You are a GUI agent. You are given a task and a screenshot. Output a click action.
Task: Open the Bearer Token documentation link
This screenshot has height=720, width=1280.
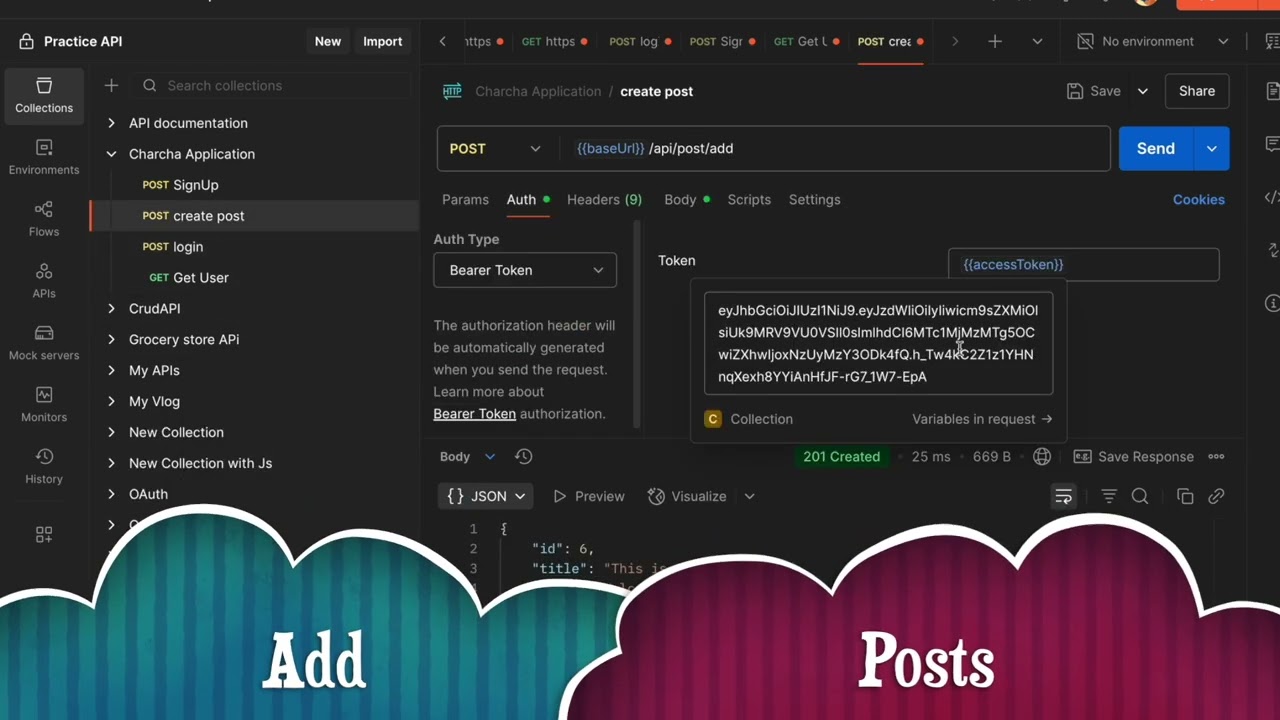(474, 414)
